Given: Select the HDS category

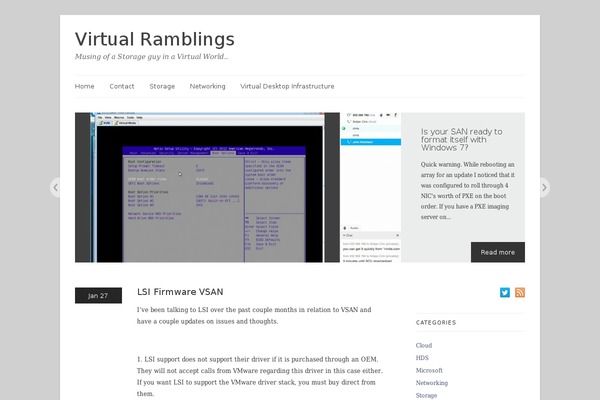Looking at the screenshot, I should [x=422, y=358].
